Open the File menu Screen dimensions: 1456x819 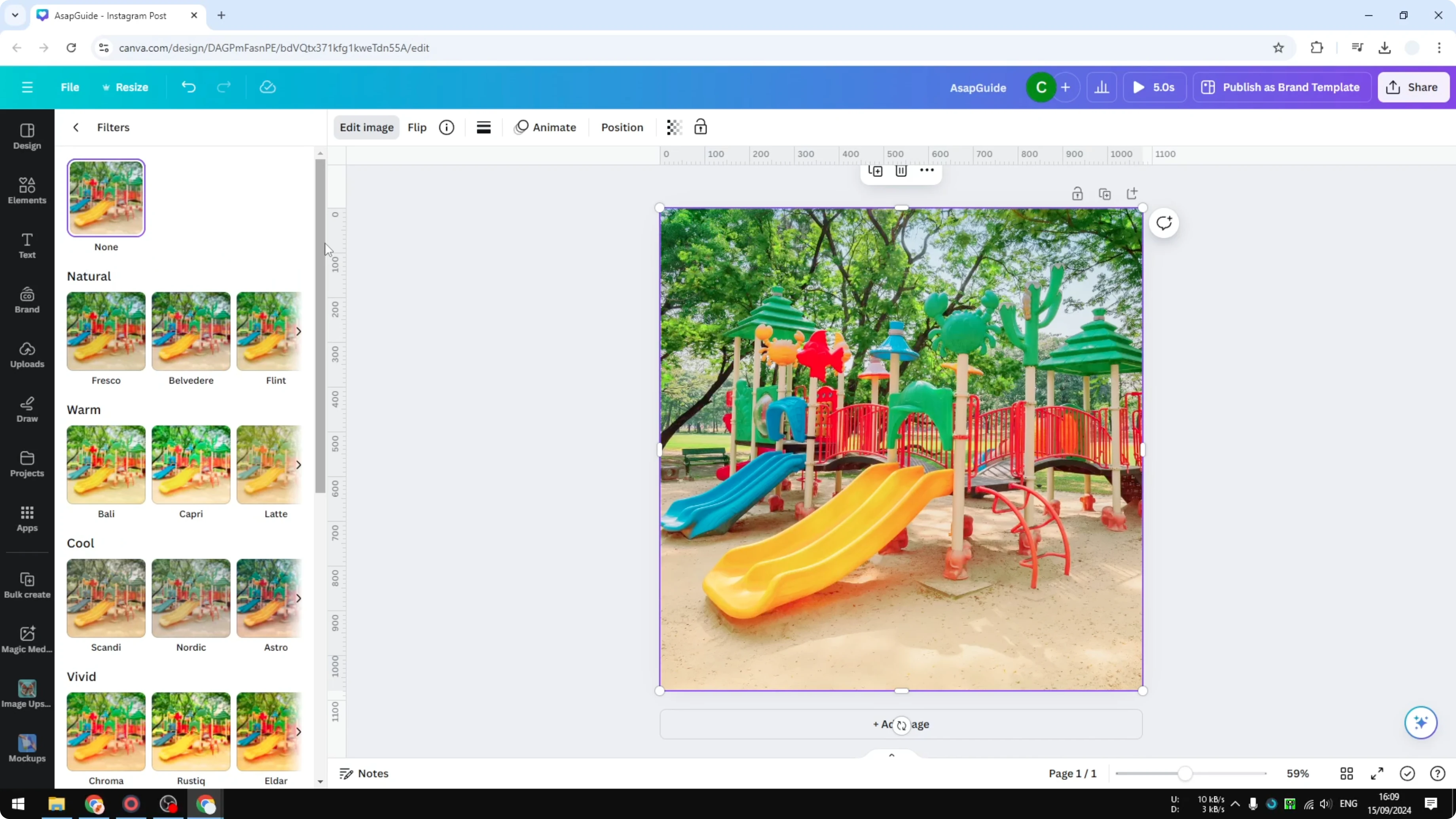click(x=70, y=87)
